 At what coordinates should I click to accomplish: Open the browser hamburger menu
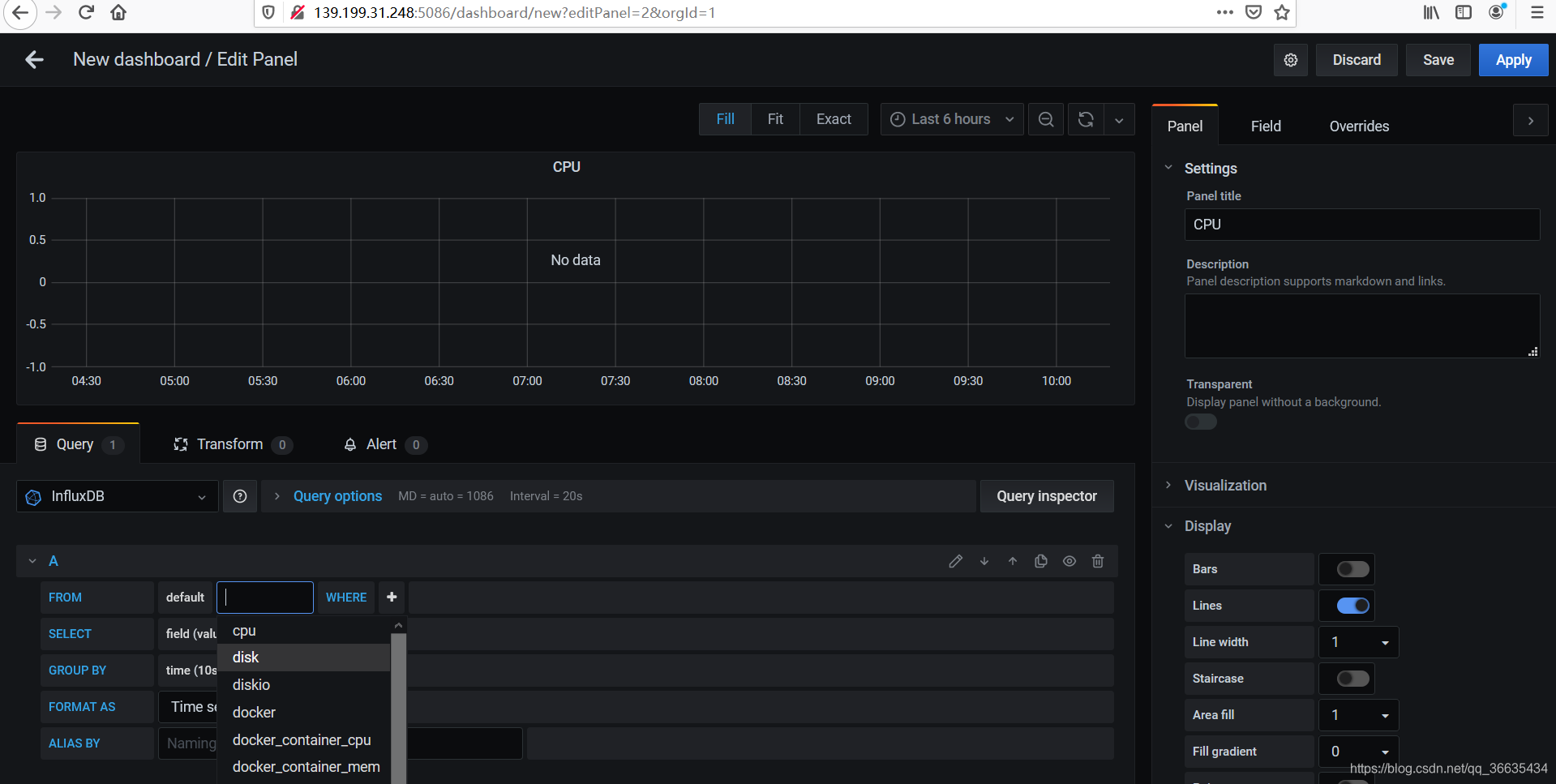coord(1537,13)
